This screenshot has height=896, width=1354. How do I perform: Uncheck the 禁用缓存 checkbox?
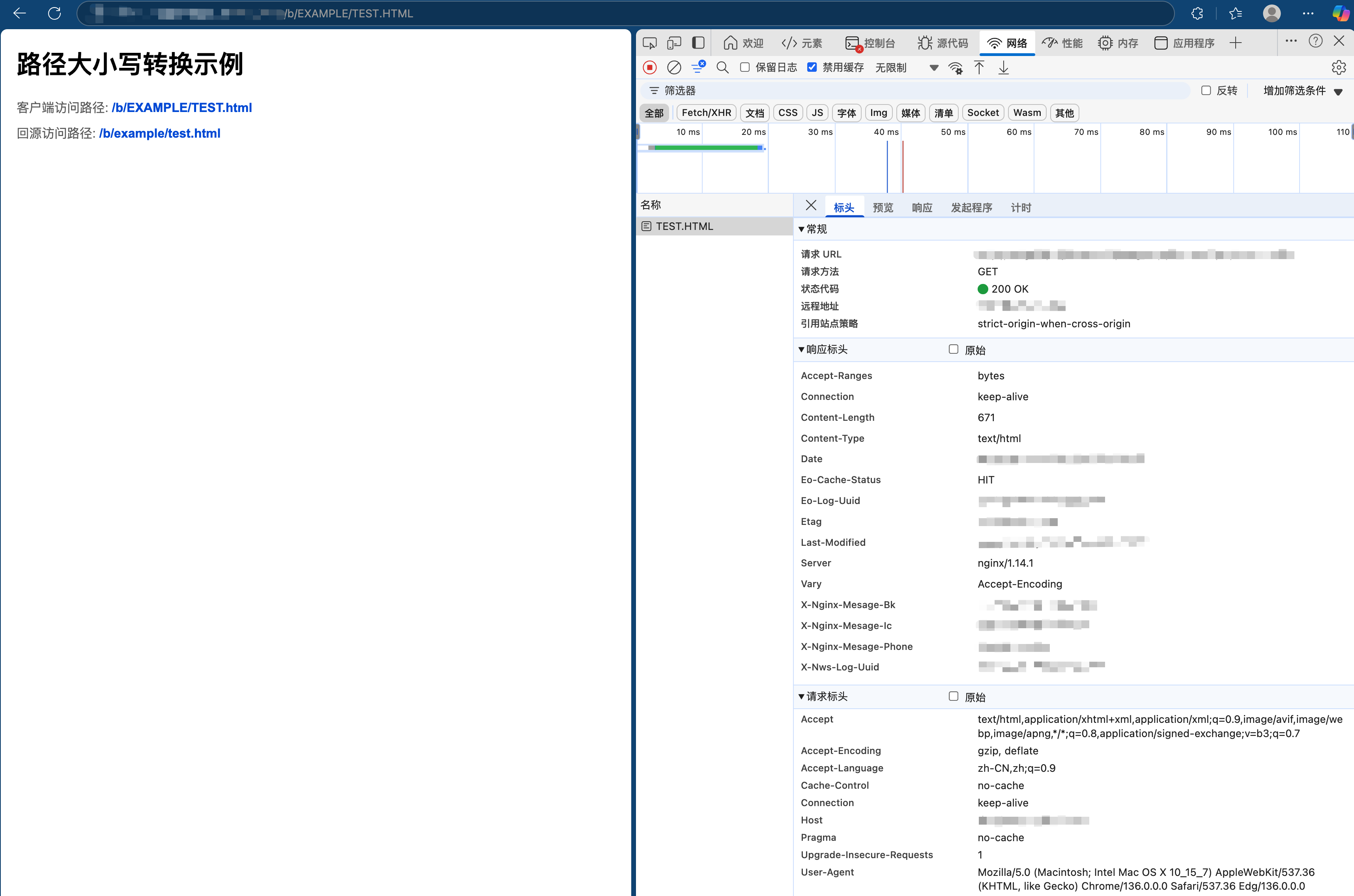click(x=812, y=67)
